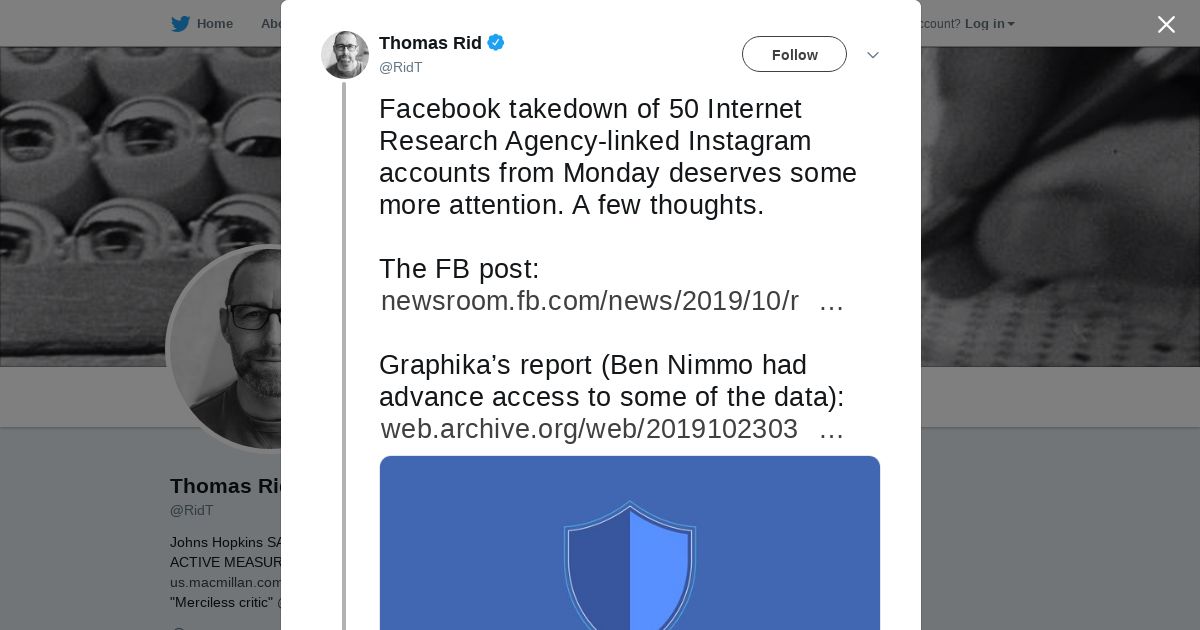Click Thomas Rid's small avatar in tweet
1200x630 pixels.
coord(345,55)
